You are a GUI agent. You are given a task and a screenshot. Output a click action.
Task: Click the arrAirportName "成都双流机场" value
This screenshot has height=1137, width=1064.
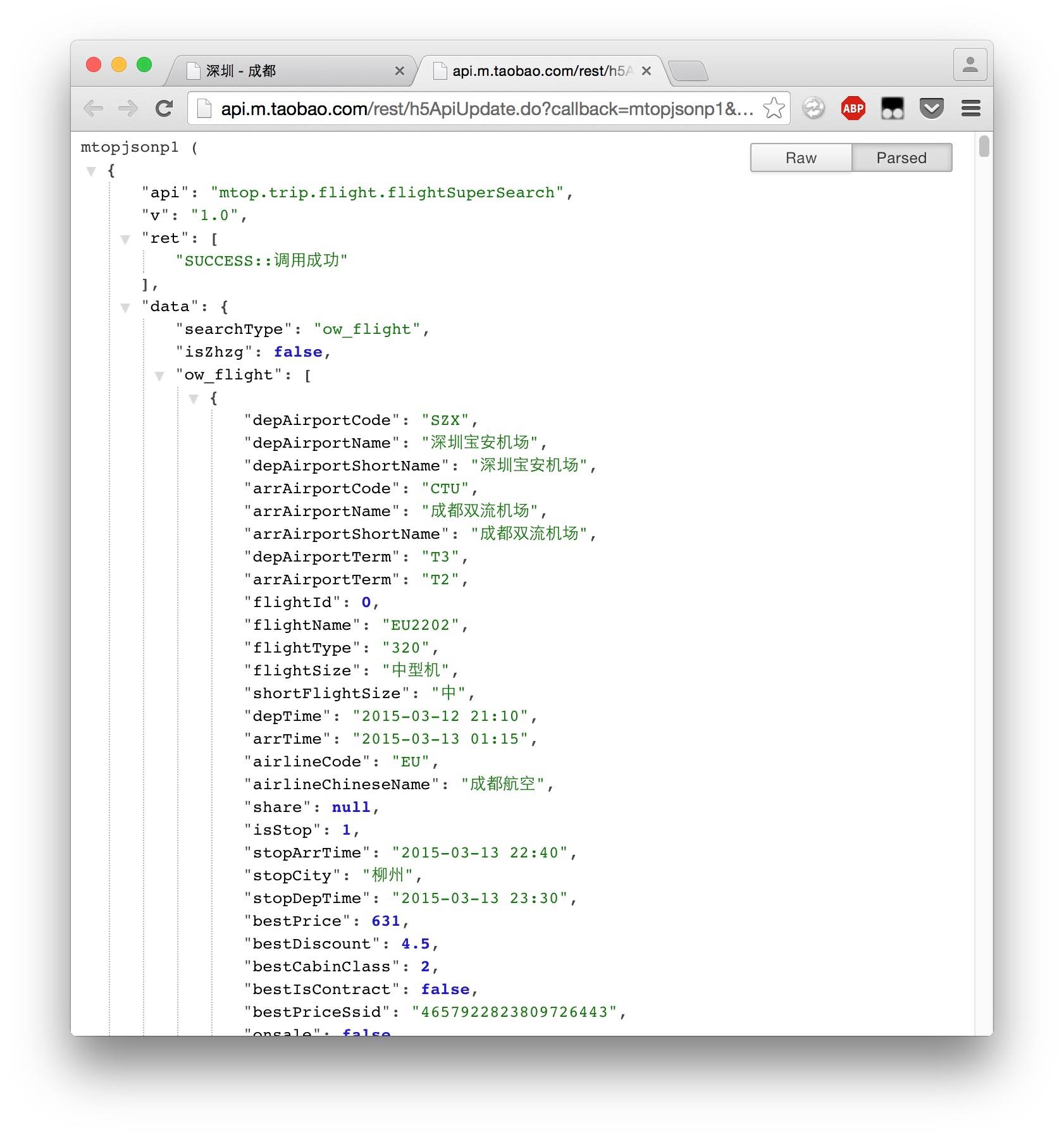[479, 511]
